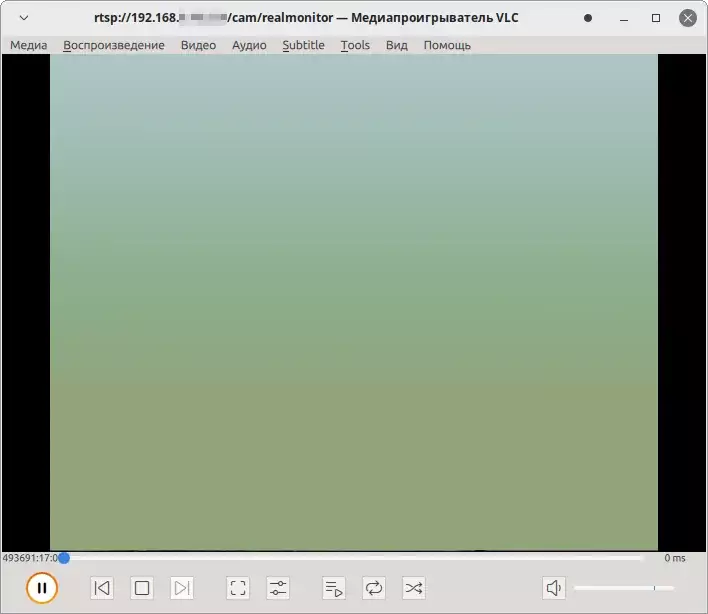Open the Аудио menu
708x614 pixels.
click(x=249, y=45)
